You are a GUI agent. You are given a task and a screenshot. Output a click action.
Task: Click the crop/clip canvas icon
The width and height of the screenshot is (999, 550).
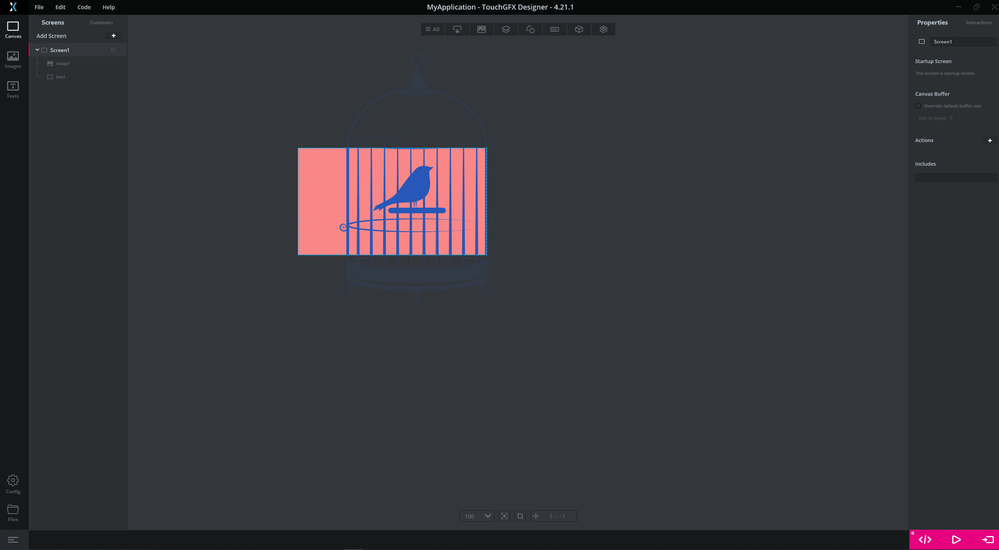[520, 516]
